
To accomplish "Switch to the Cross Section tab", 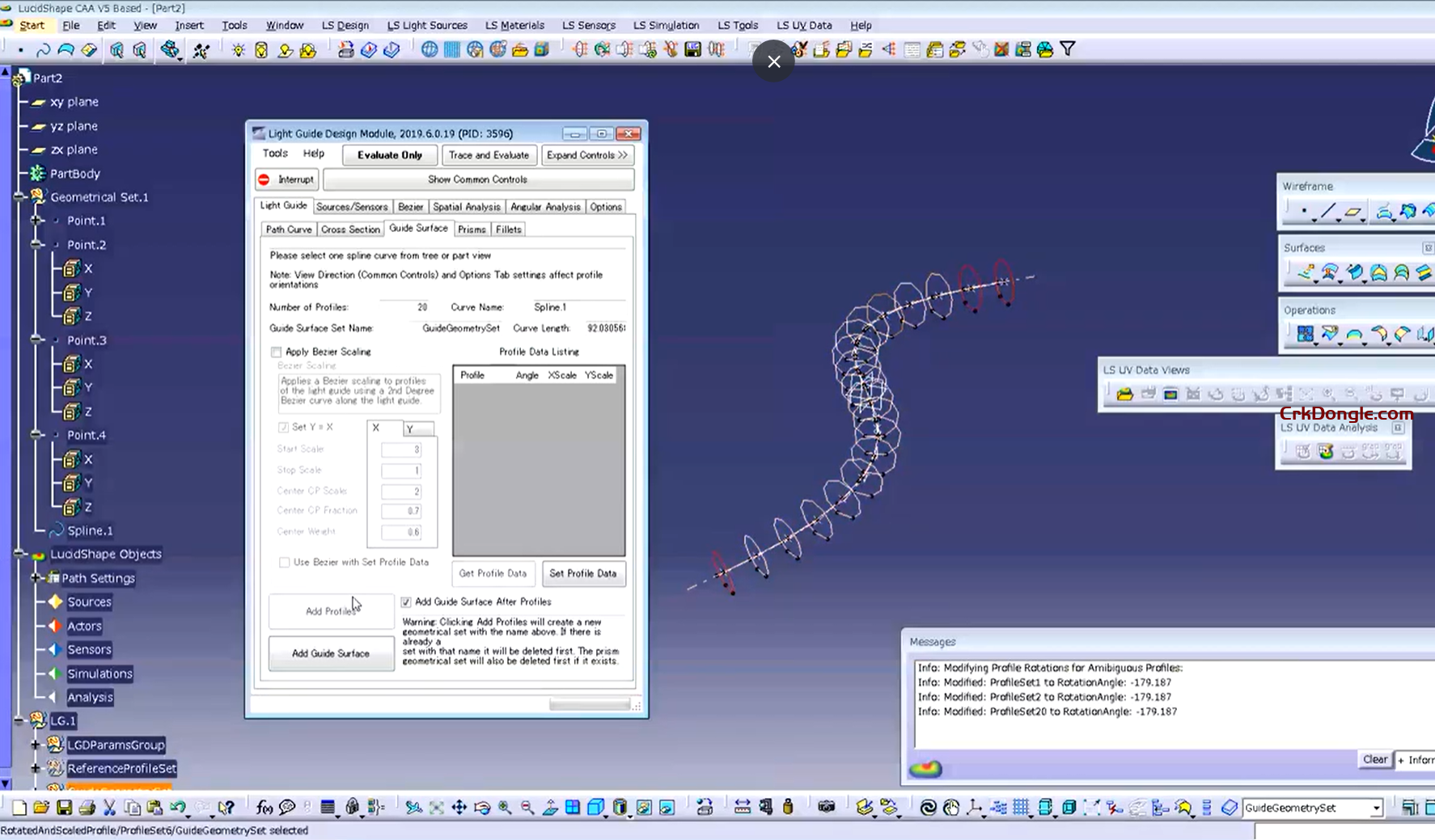I will (350, 229).
